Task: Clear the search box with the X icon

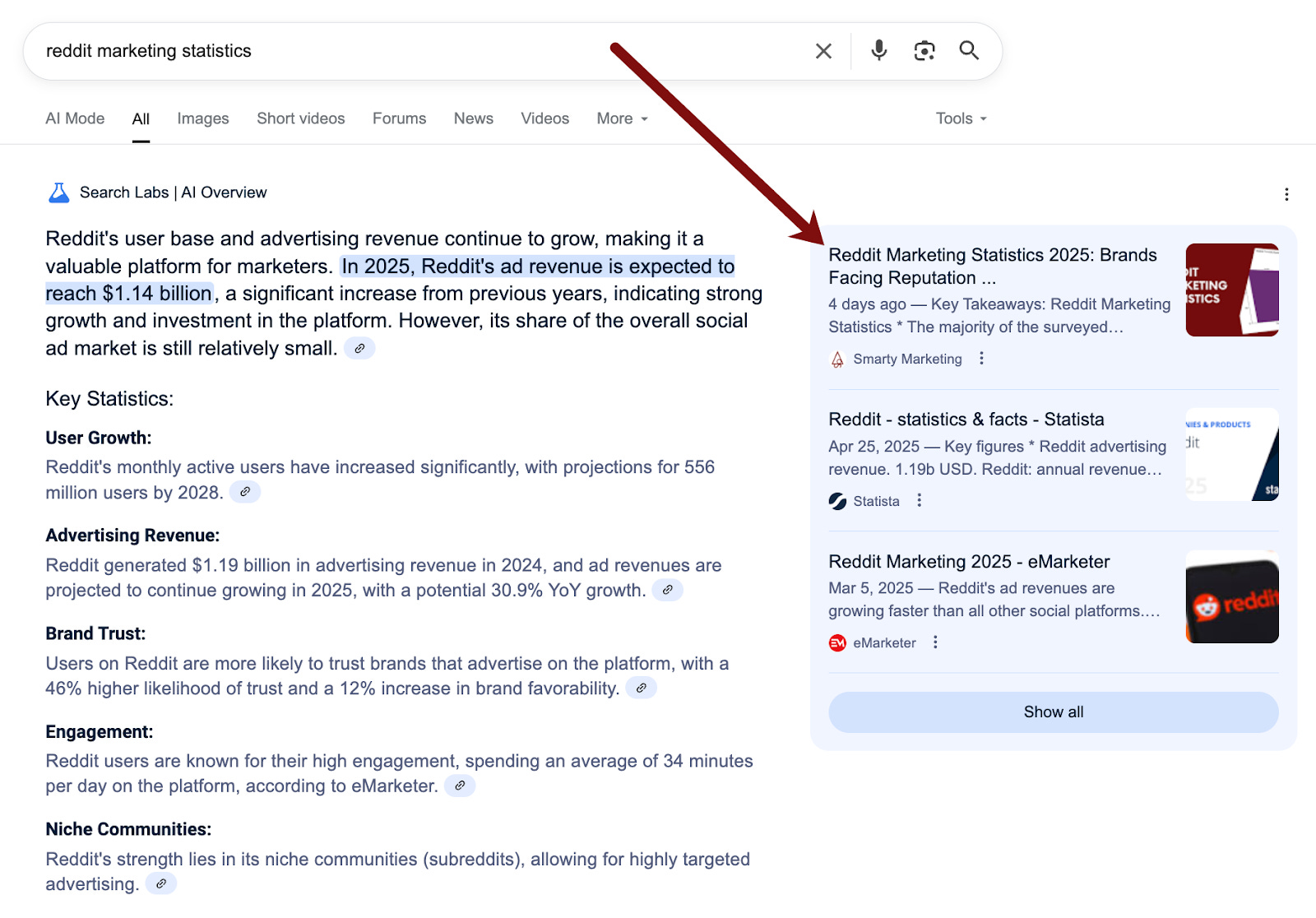Action: tap(823, 51)
